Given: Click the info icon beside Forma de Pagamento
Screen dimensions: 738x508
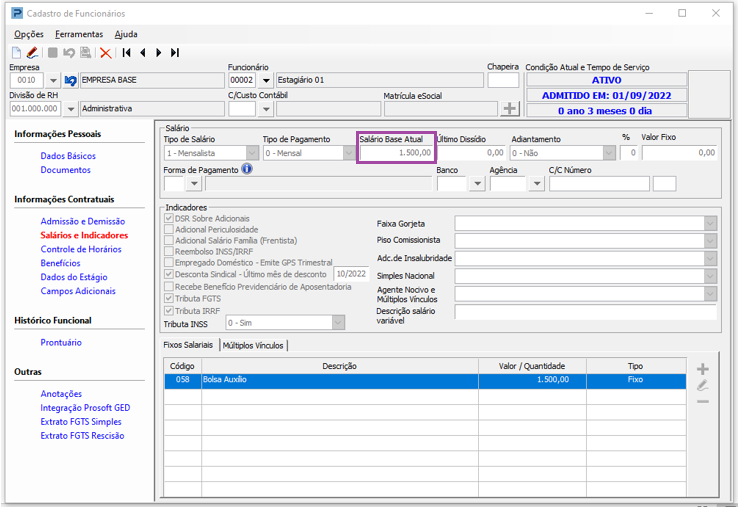Looking at the screenshot, I should [246, 170].
